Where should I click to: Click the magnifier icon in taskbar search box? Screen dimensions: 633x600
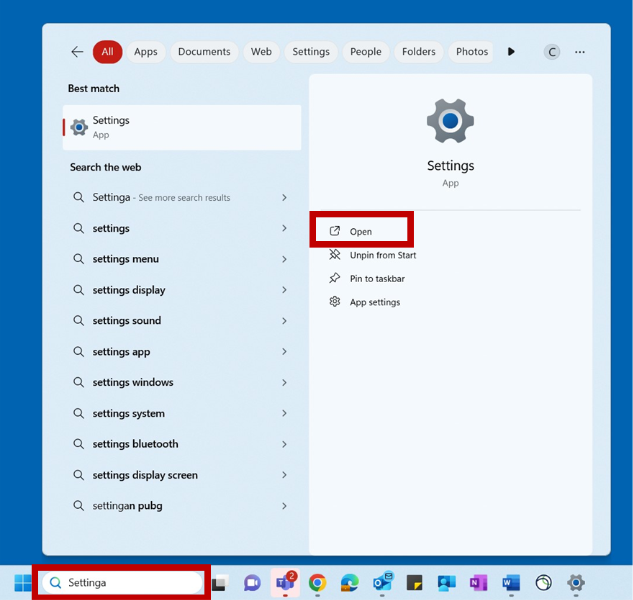[x=55, y=583]
